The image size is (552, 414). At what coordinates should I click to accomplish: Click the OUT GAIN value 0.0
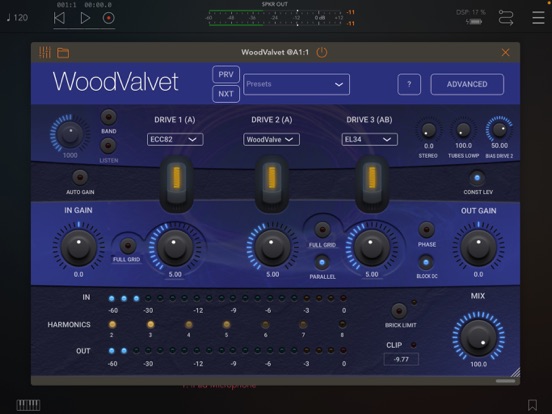pyautogui.click(x=478, y=275)
